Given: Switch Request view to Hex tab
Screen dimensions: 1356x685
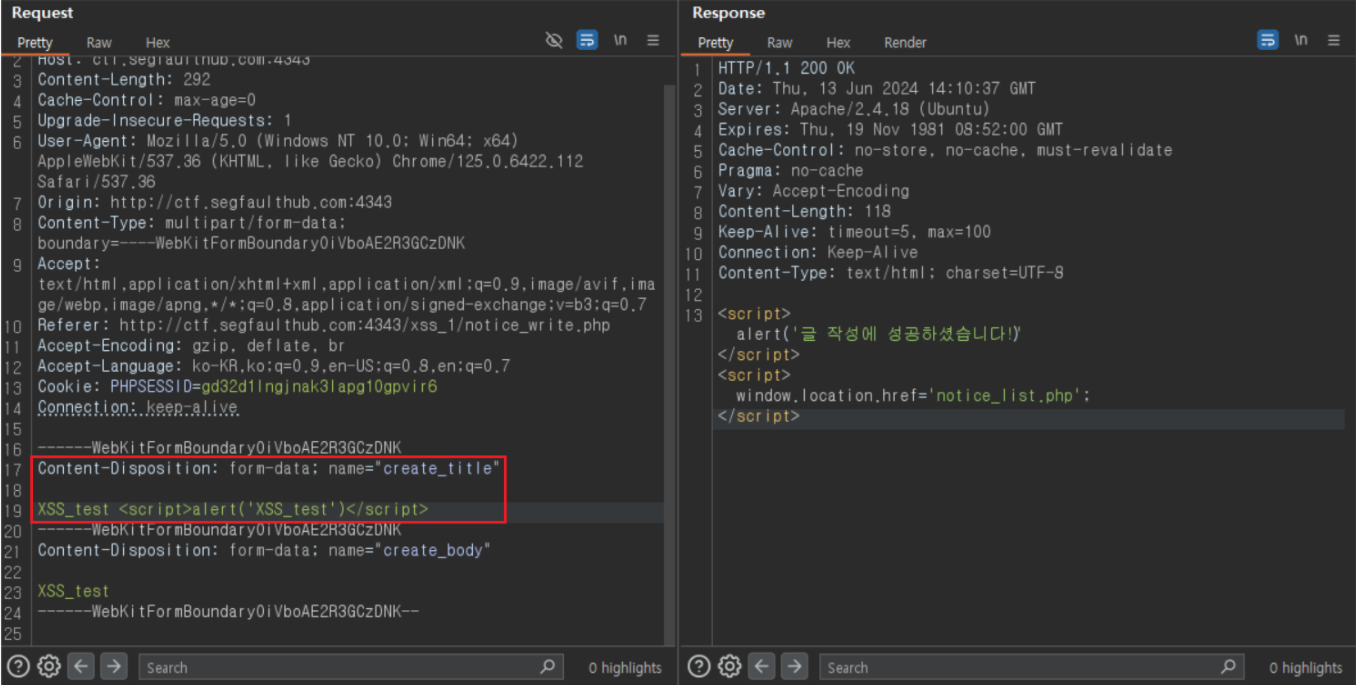Looking at the screenshot, I should (158, 42).
